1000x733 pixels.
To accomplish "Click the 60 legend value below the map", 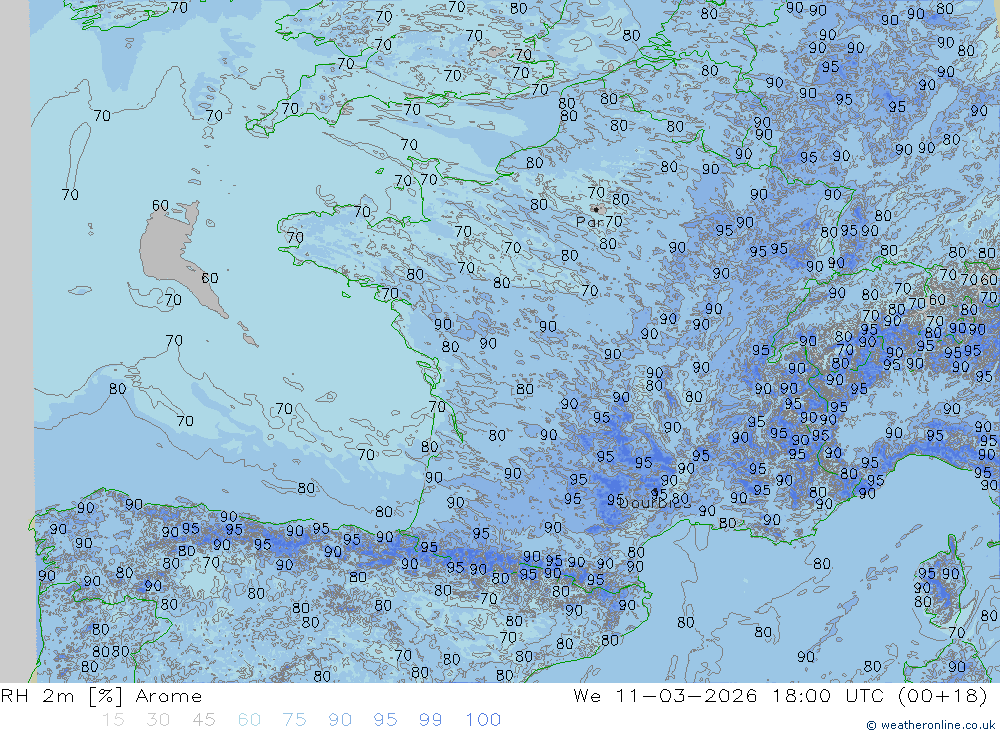I will point(249,720).
